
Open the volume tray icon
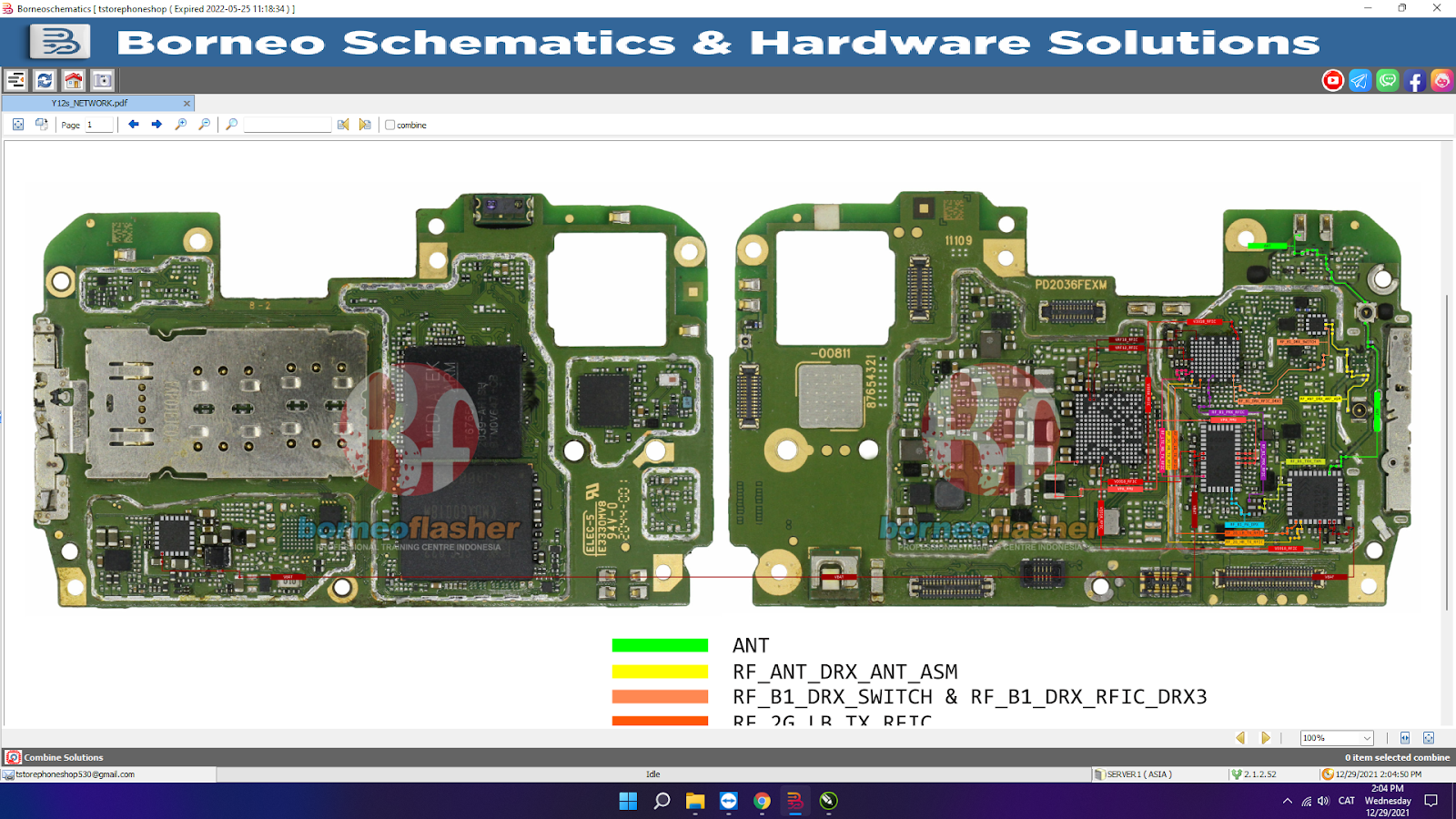click(x=1323, y=801)
